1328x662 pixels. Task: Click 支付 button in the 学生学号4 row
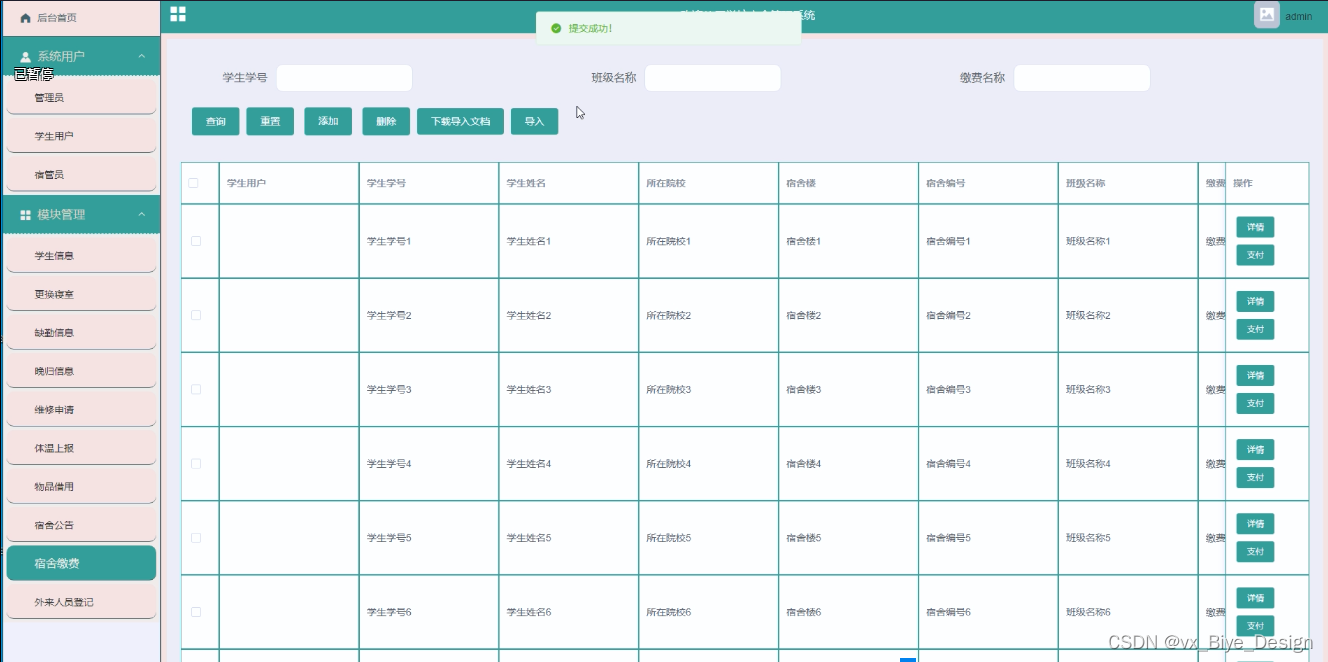pyautogui.click(x=1255, y=477)
